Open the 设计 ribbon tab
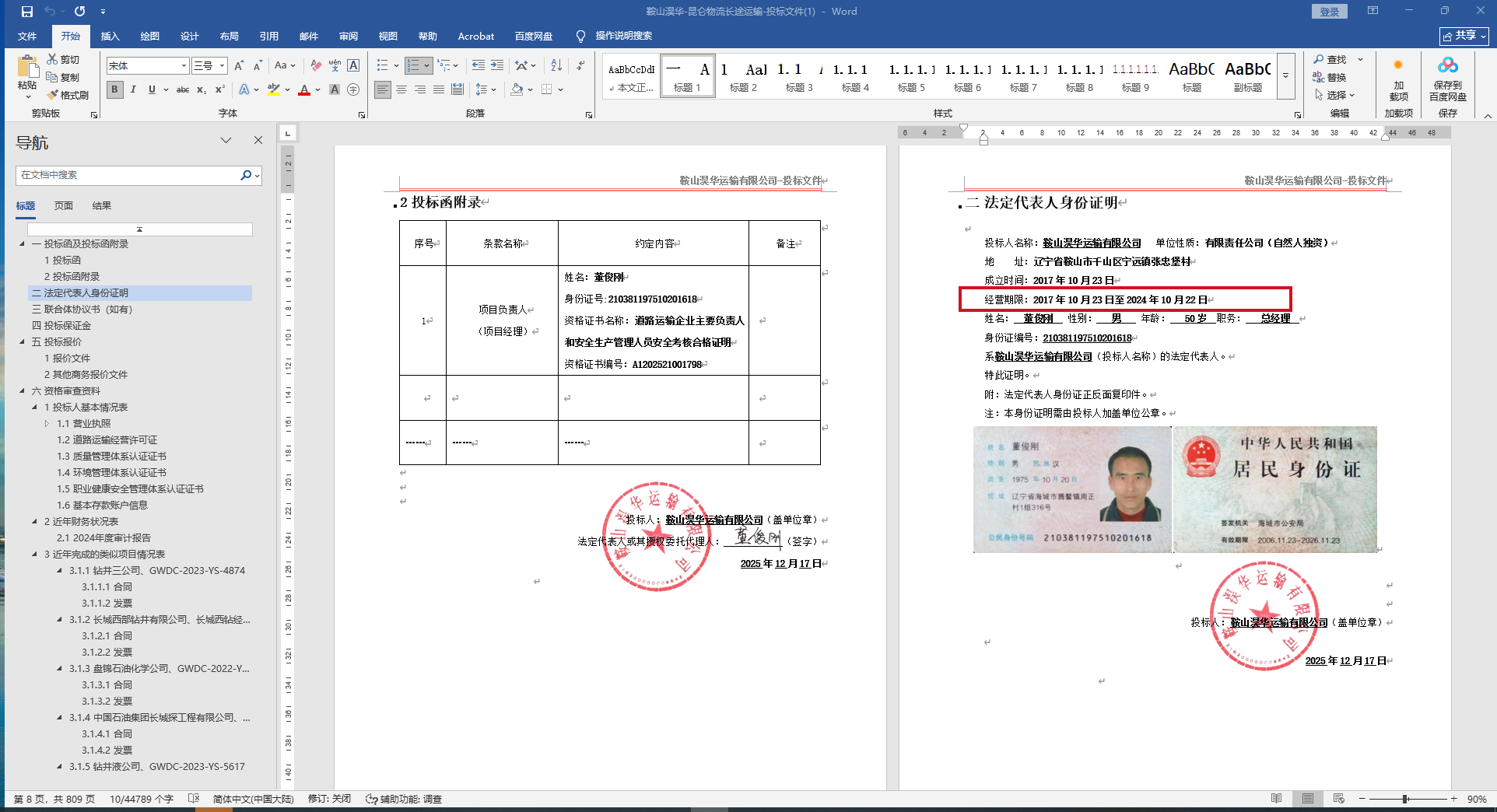1497x812 pixels. point(189,36)
